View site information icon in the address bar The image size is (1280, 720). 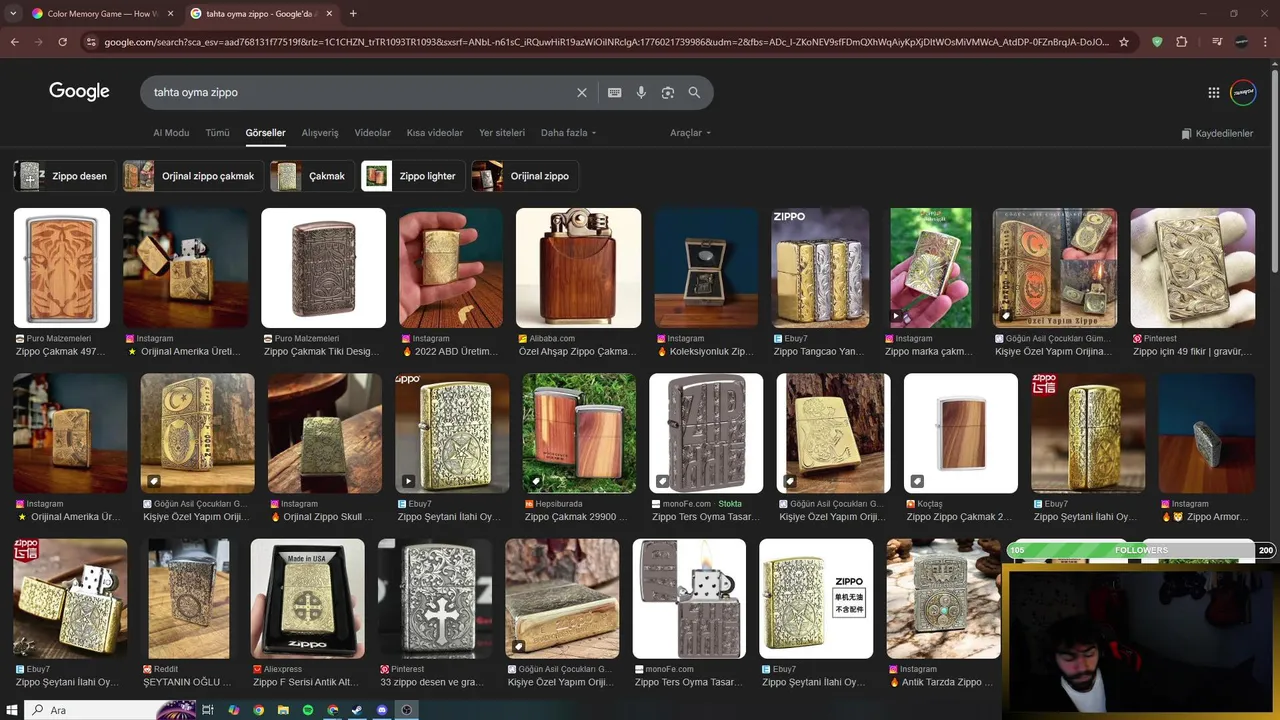click(x=91, y=42)
